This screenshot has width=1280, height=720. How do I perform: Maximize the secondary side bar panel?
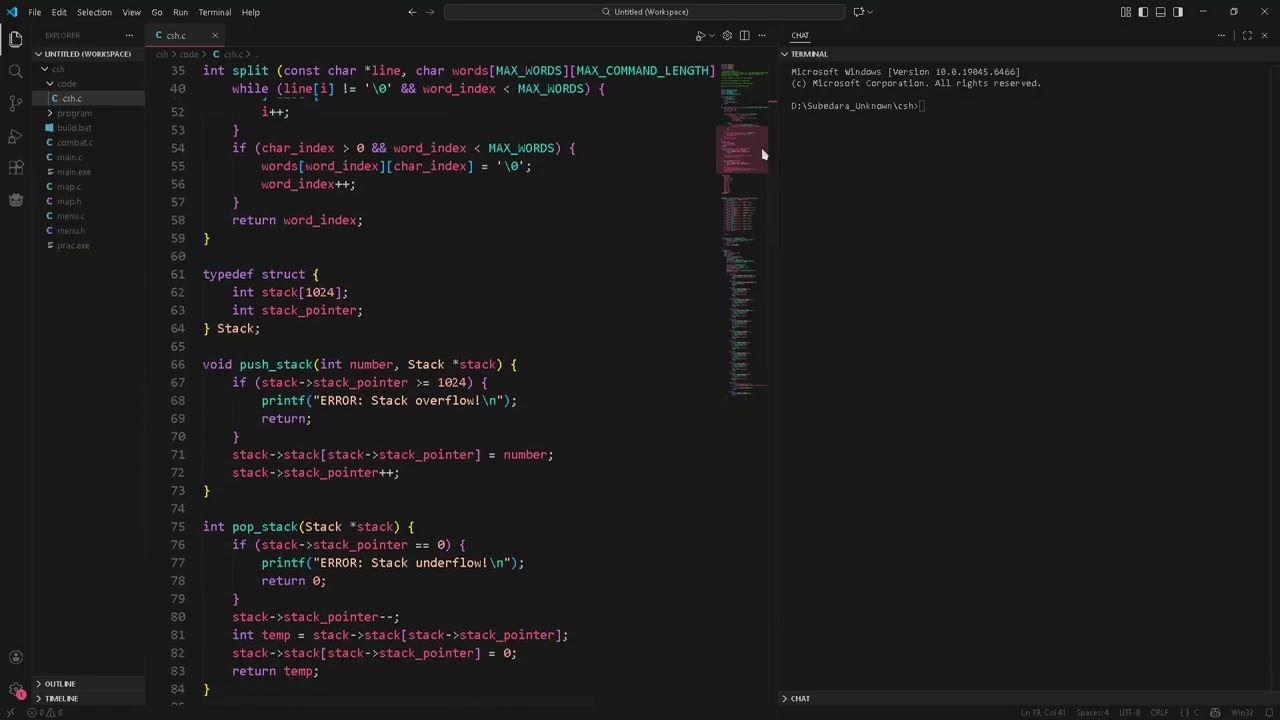point(1247,35)
